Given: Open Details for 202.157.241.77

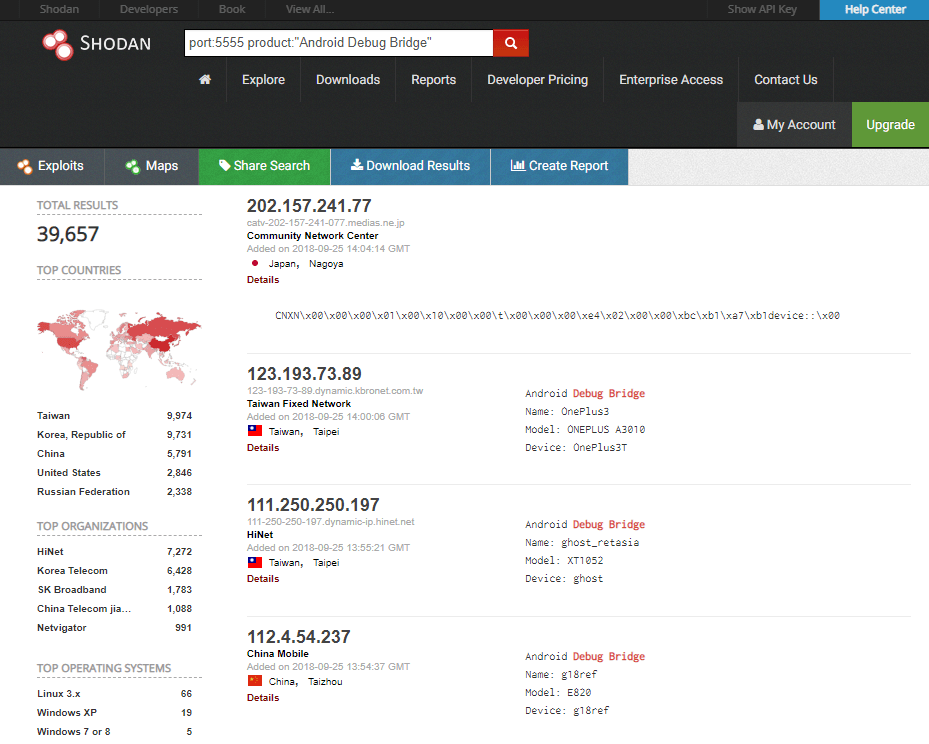Looking at the screenshot, I should click(262, 279).
